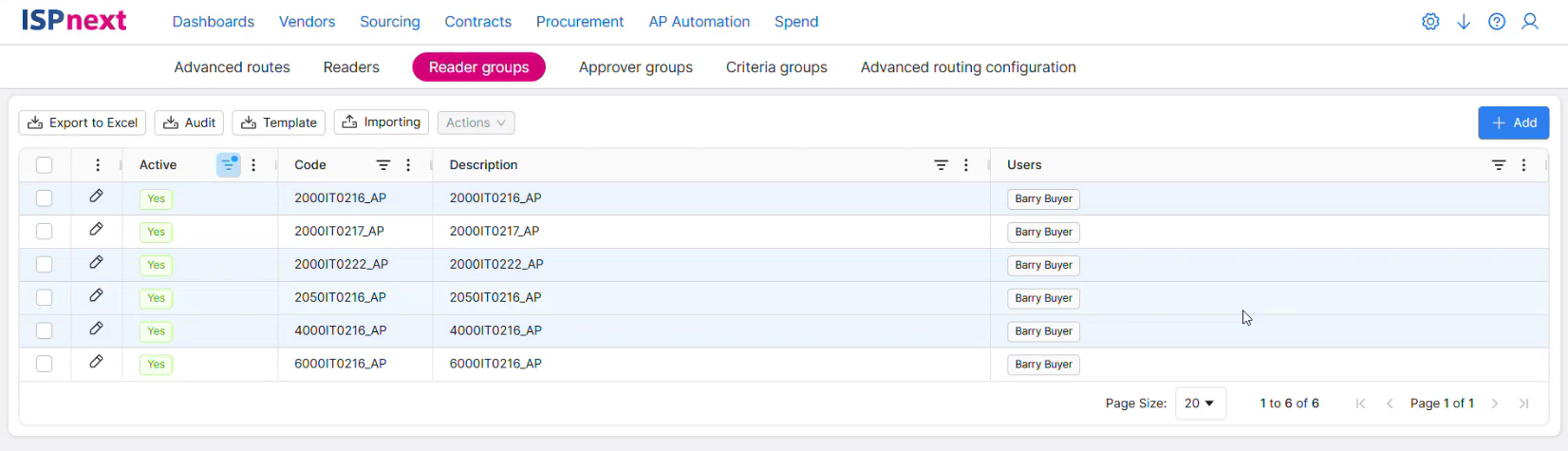Edit row 2050IT0216_AP with pencil icon

click(x=96, y=296)
